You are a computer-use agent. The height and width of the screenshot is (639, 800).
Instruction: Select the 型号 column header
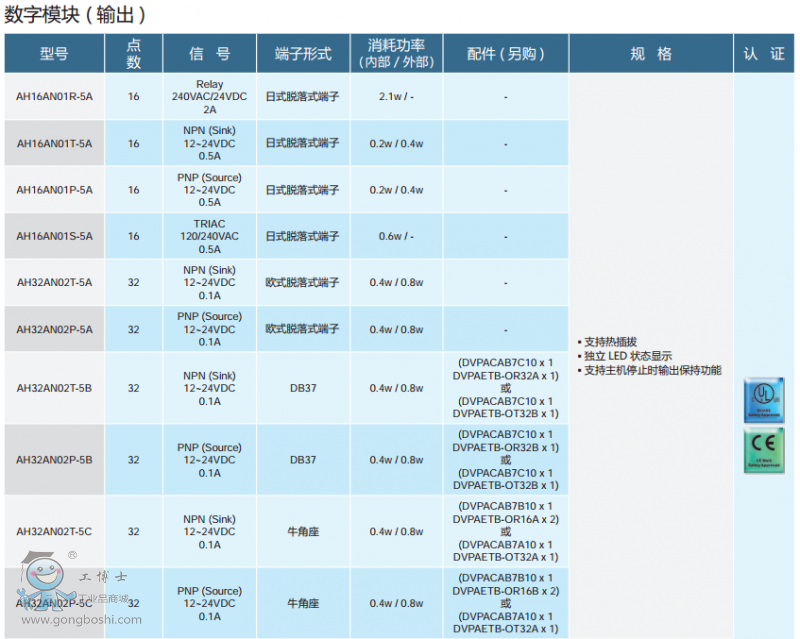click(x=54, y=54)
